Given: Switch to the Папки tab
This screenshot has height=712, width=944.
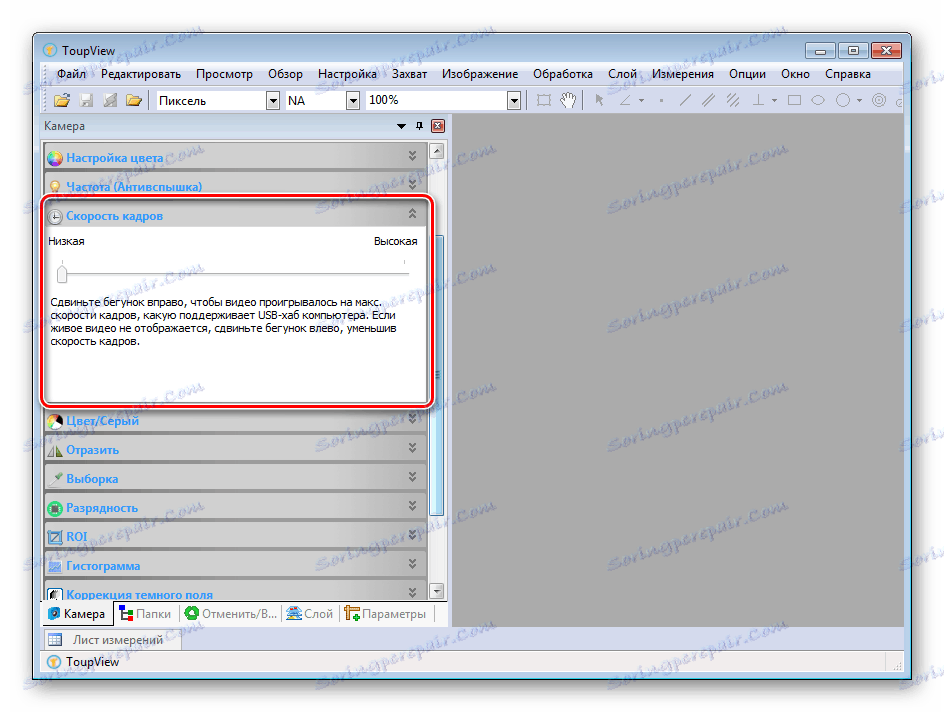Looking at the screenshot, I should coord(146,613).
